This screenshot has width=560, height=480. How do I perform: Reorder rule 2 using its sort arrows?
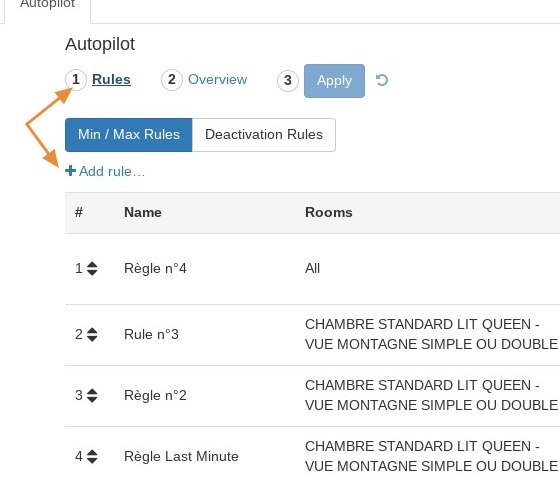click(x=92, y=335)
